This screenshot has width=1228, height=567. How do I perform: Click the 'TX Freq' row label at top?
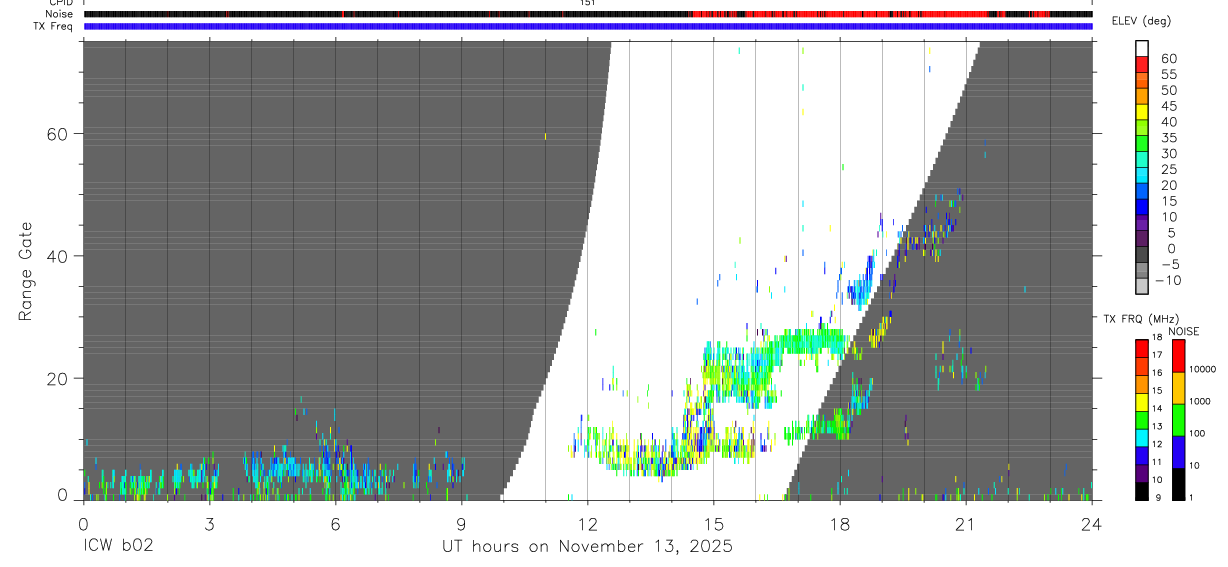point(54,26)
